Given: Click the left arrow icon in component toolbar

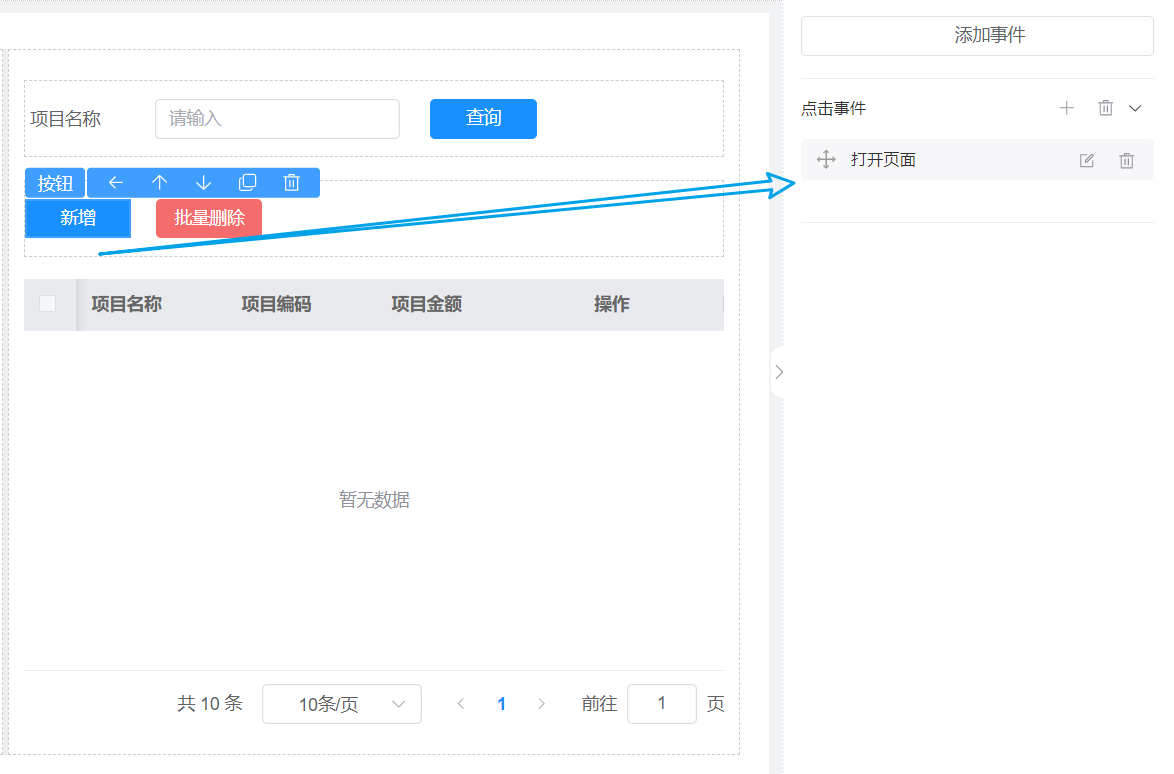Looking at the screenshot, I should tap(116, 183).
